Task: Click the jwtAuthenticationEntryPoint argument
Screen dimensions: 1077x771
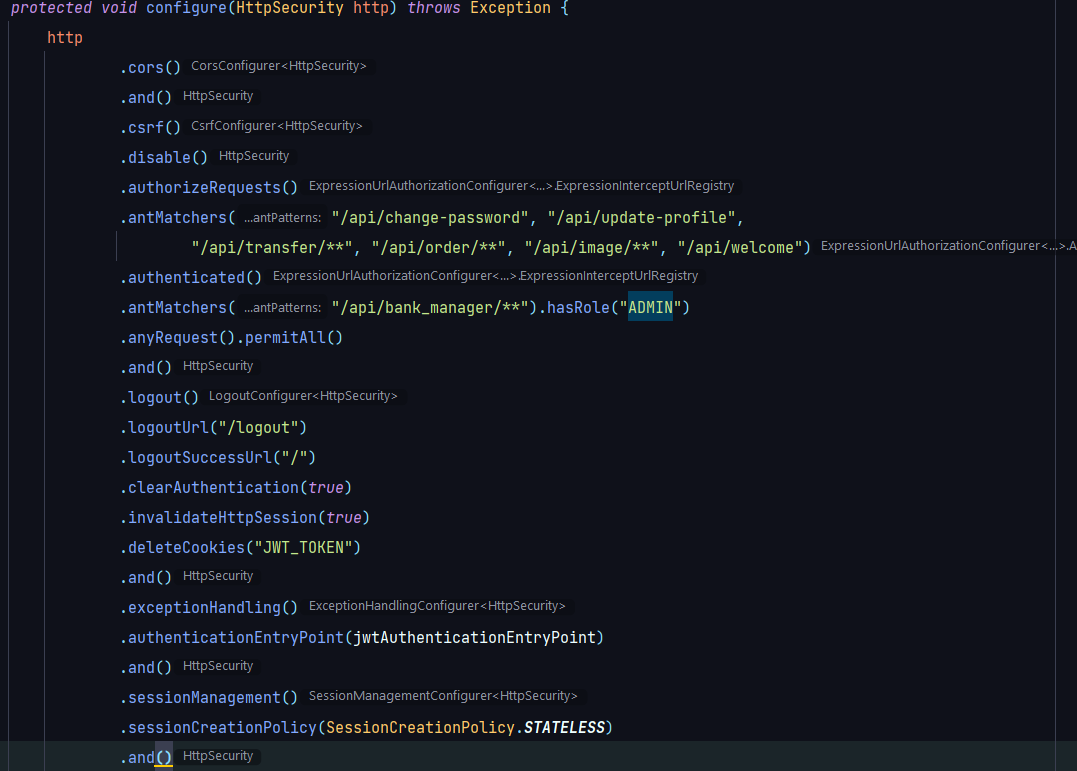Action: point(474,637)
